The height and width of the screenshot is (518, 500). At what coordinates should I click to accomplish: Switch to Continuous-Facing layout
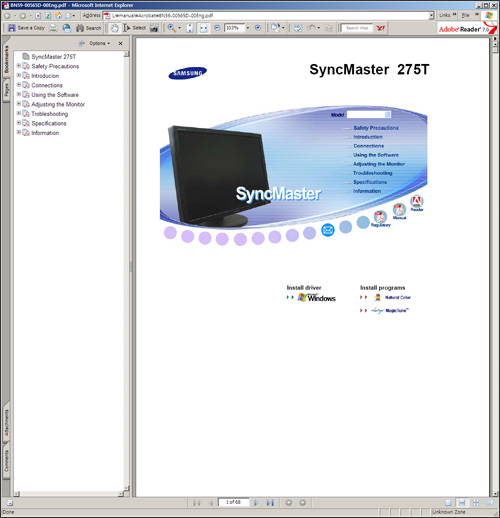click(x=476, y=502)
